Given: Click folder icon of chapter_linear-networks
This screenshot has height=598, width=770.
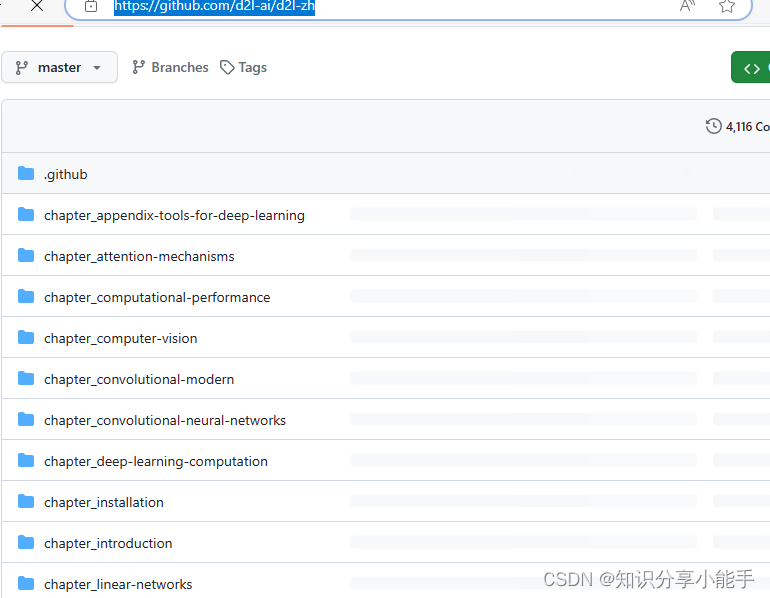Looking at the screenshot, I should pyautogui.click(x=26, y=583).
